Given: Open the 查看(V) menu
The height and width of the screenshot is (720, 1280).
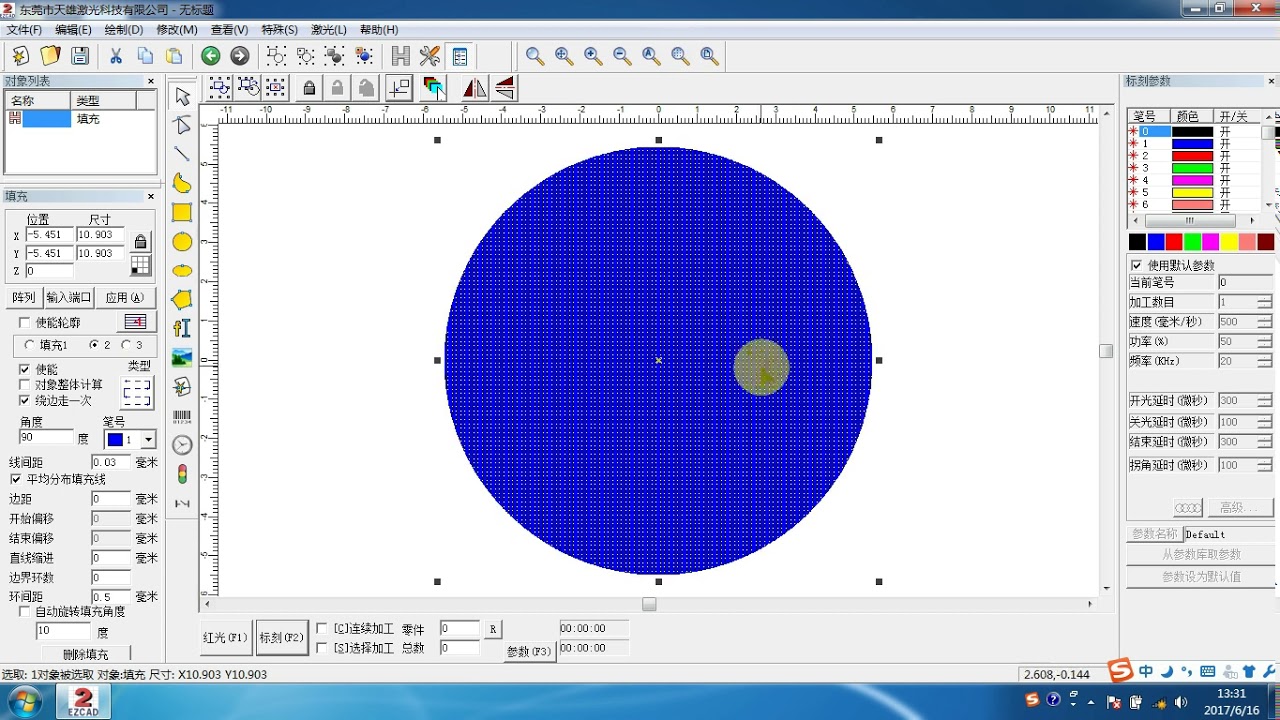Looking at the screenshot, I should pyautogui.click(x=229, y=30).
